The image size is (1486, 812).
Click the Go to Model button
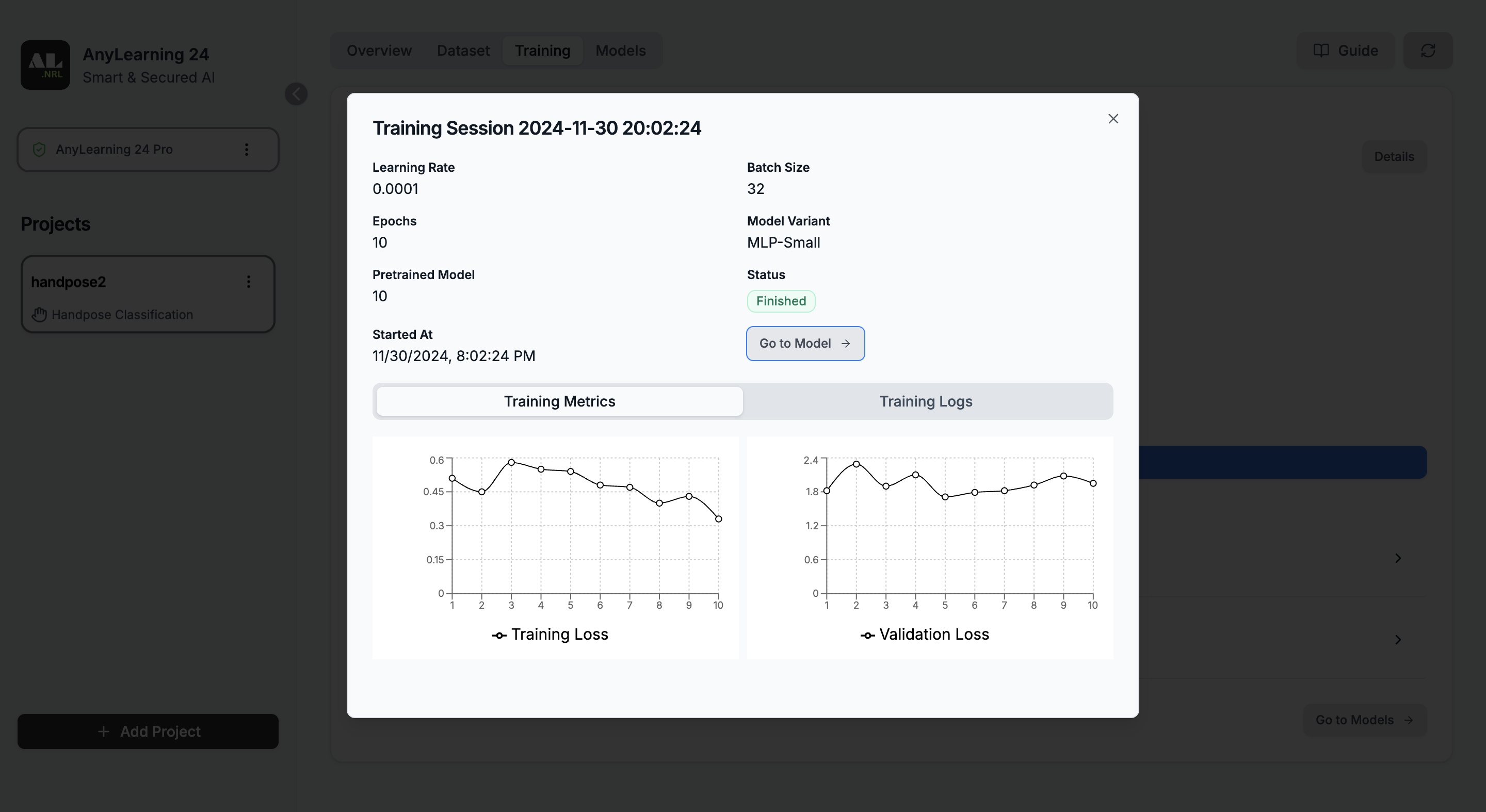tap(805, 343)
